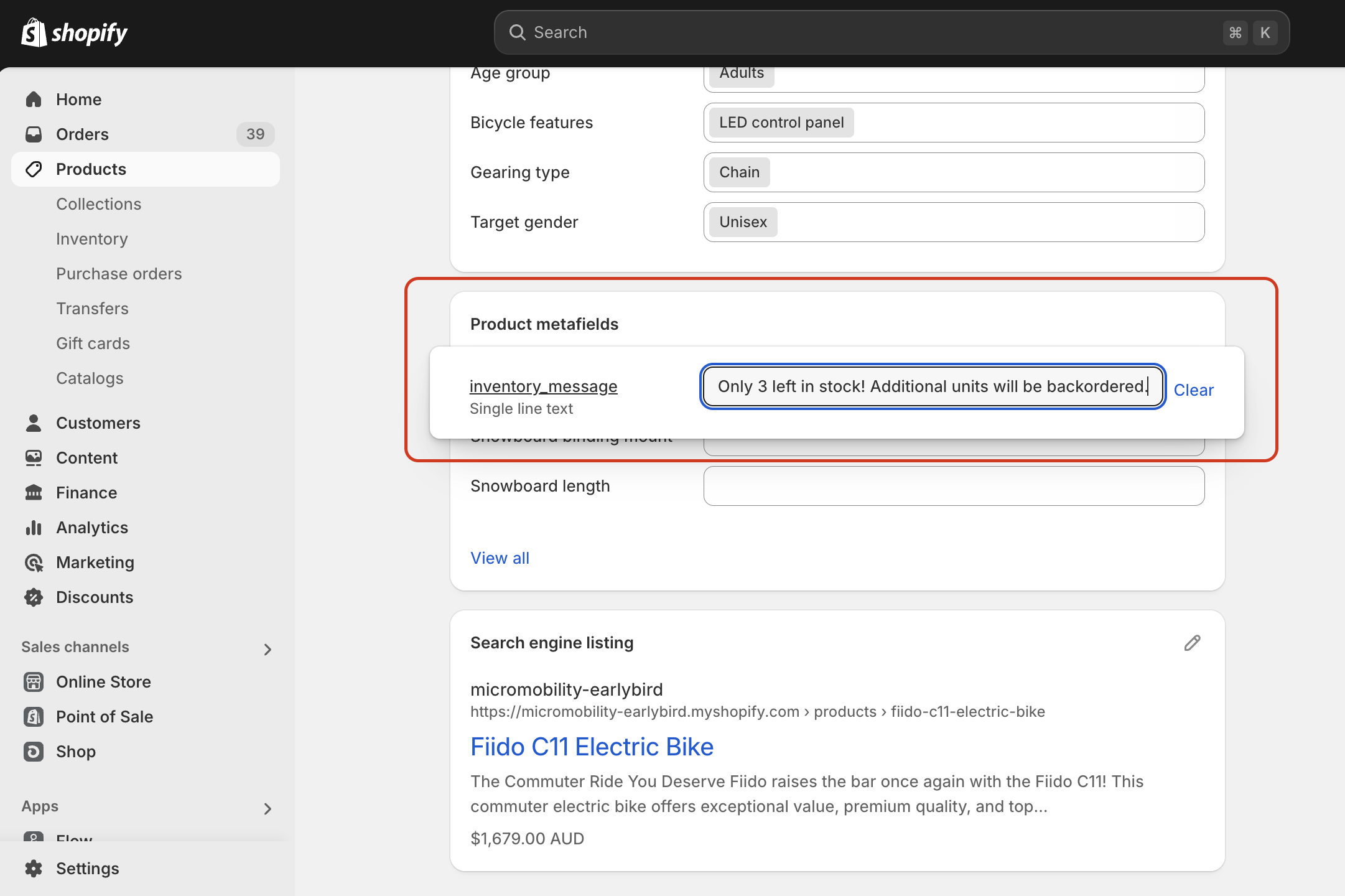Select the Chain tag

739,172
